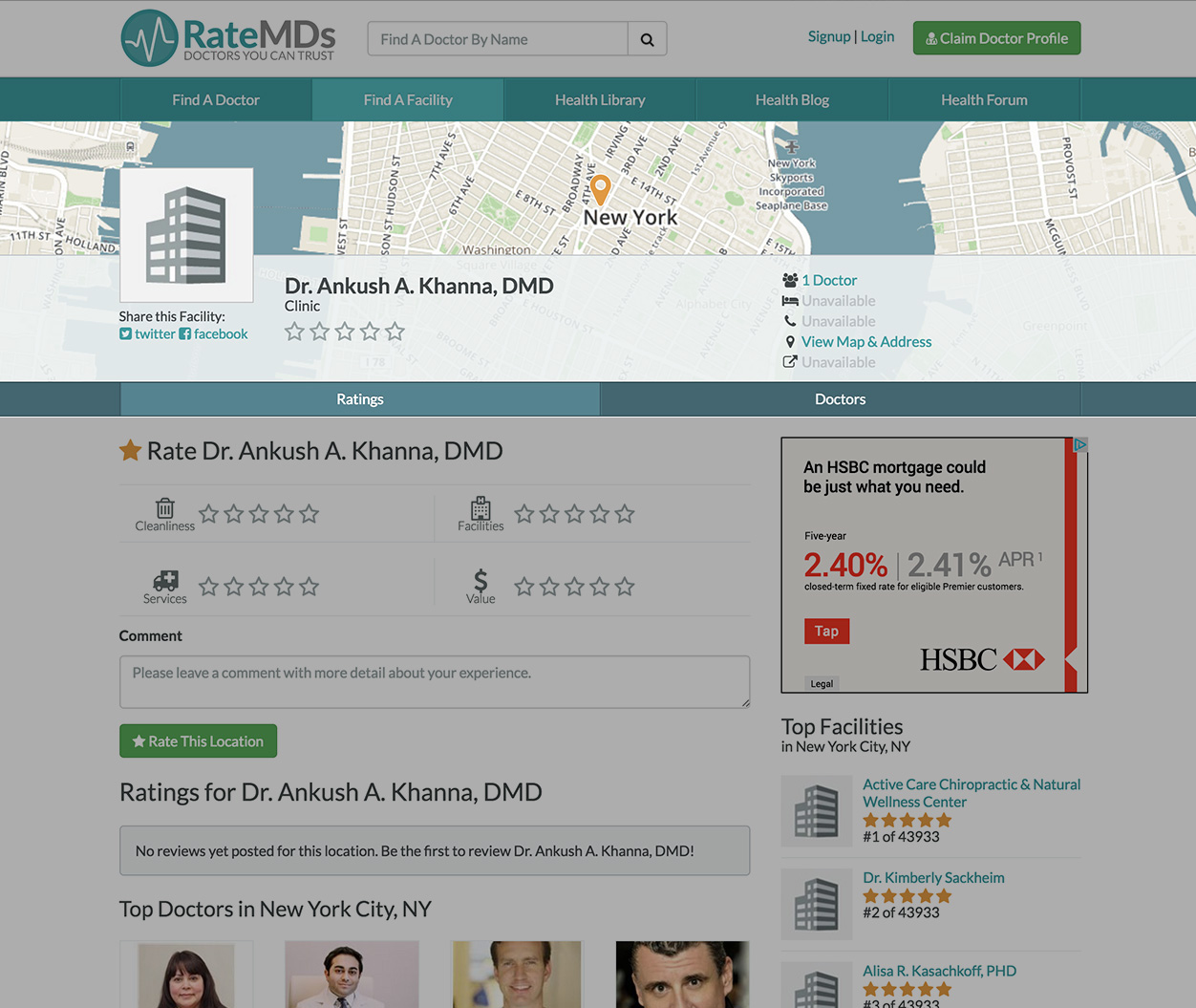
Task: Give Value a five-star rating
Action: pyautogui.click(x=625, y=587)
